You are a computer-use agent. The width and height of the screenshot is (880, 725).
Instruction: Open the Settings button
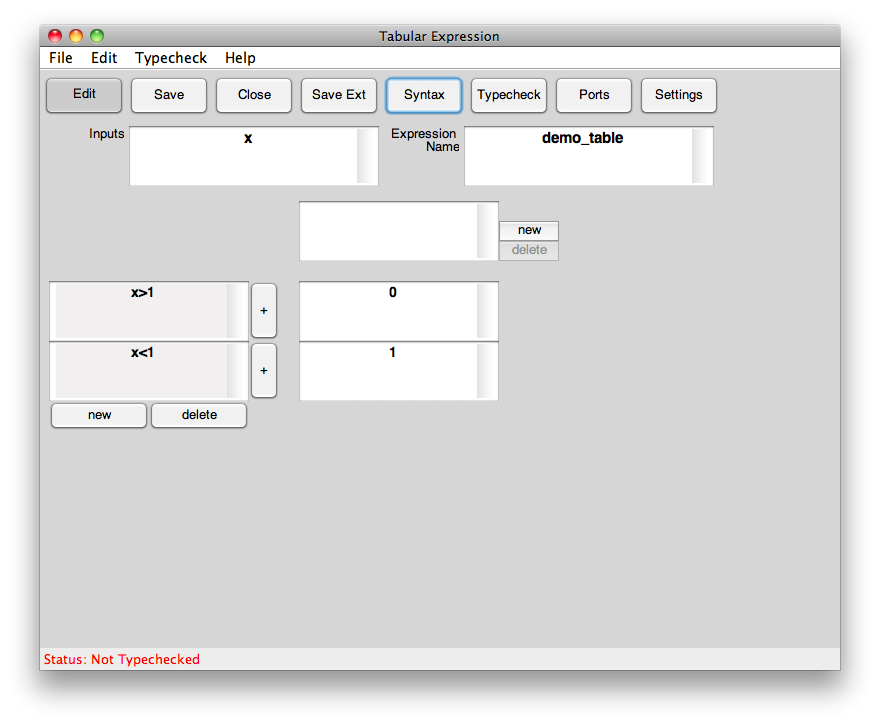coord(679,95)
